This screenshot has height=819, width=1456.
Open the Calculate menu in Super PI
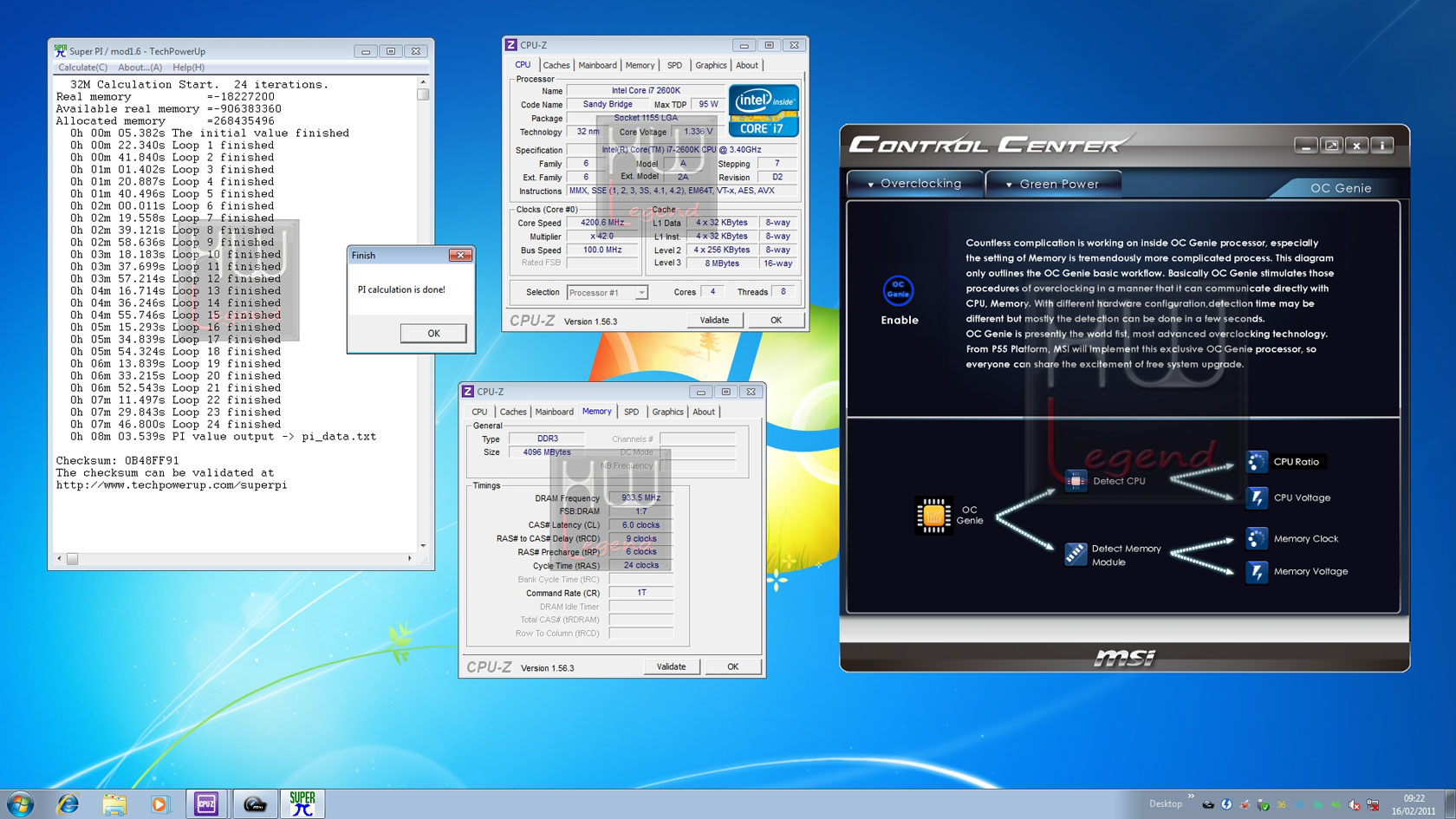[x=82, y=68]
